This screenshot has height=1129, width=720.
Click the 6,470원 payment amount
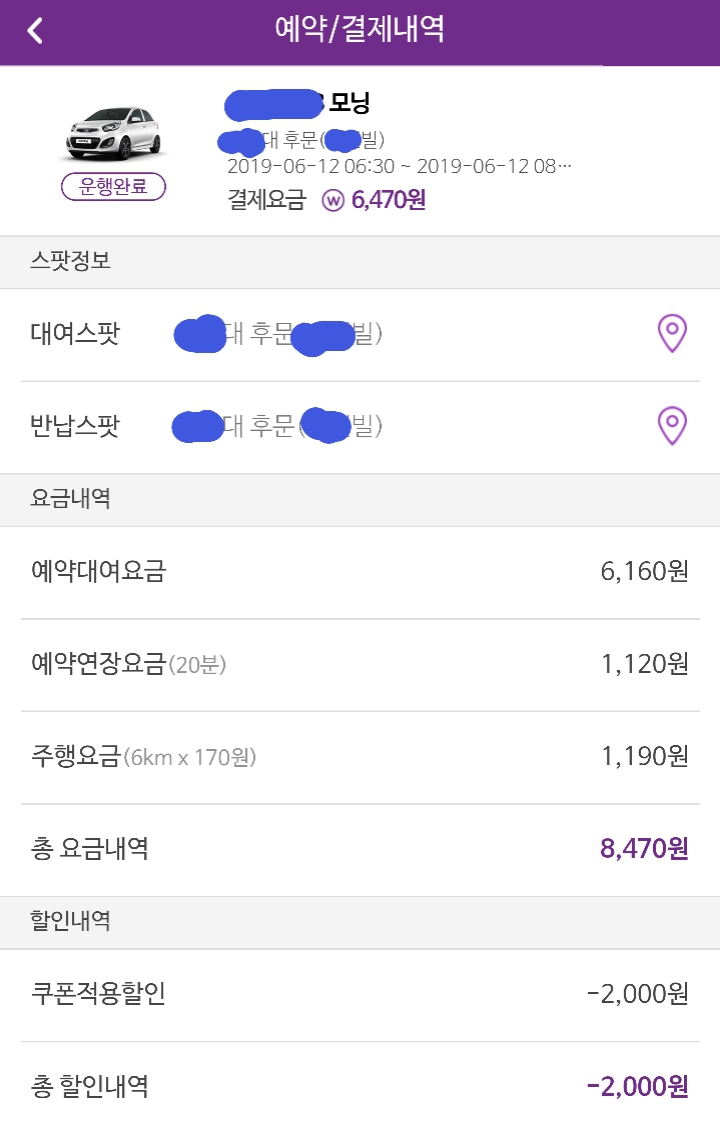[389, 200]
